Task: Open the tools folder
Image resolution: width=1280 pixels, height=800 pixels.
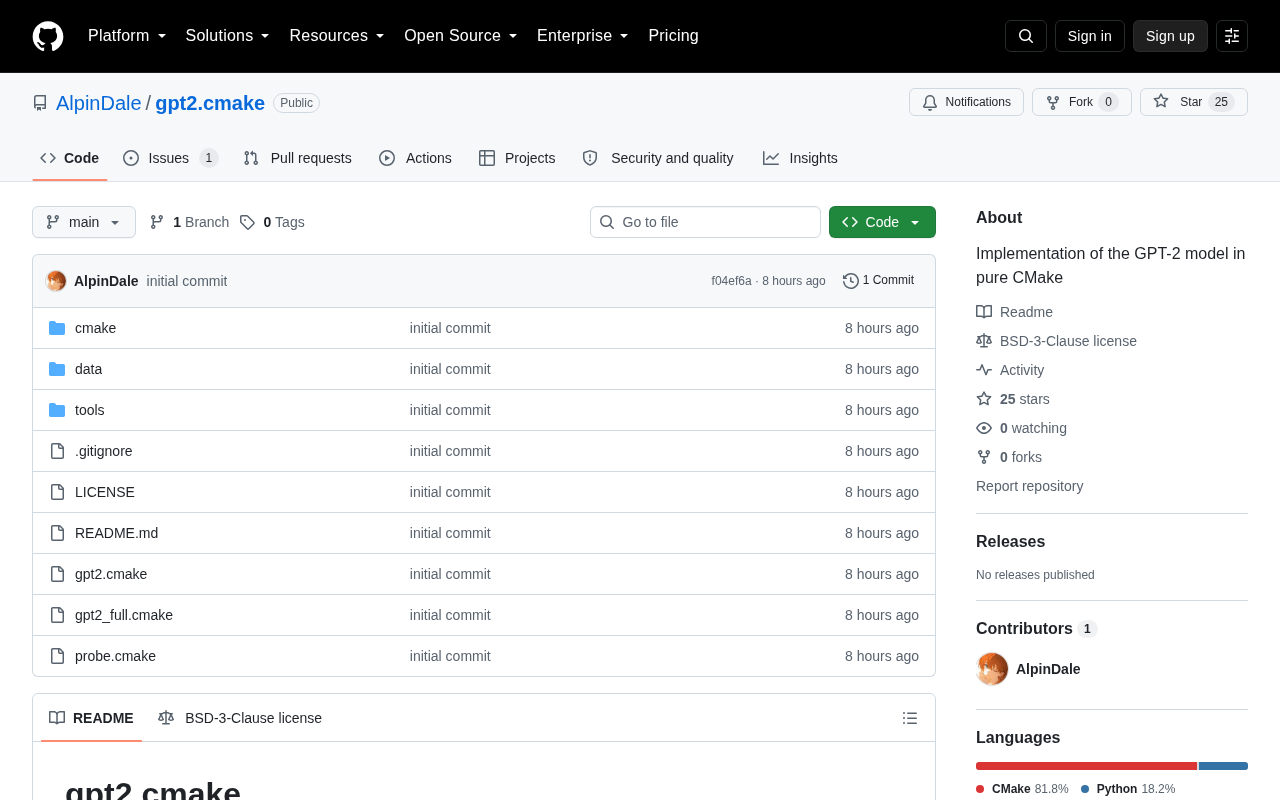Action: point(89,410)
